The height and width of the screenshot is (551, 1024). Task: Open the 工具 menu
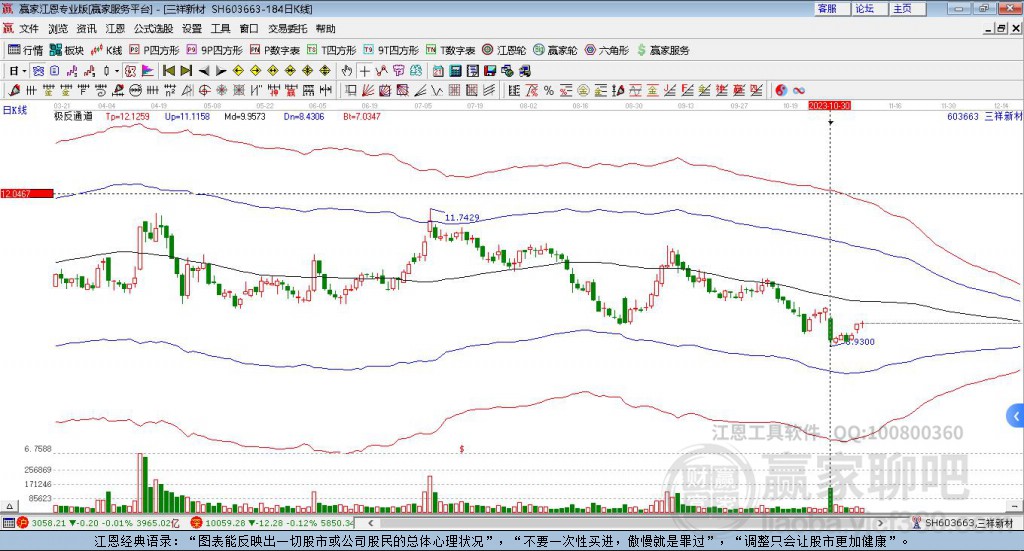coord(220,29)
